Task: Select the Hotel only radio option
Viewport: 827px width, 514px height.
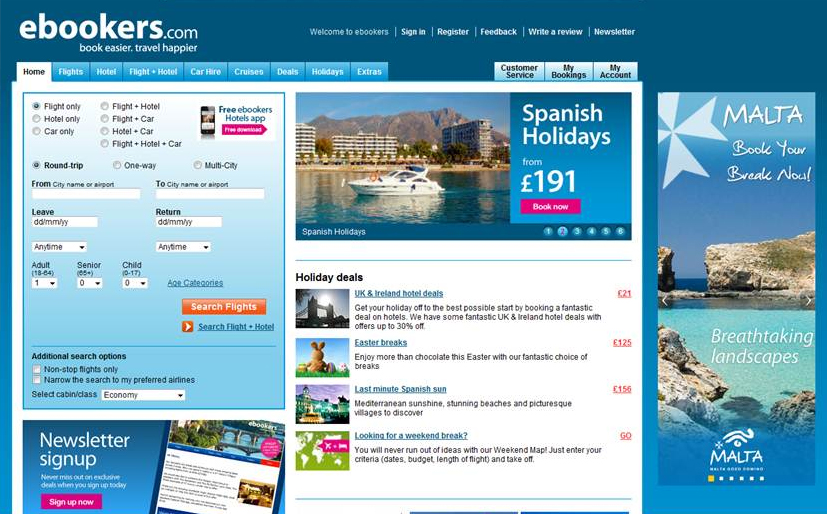Action: point(37,119)
